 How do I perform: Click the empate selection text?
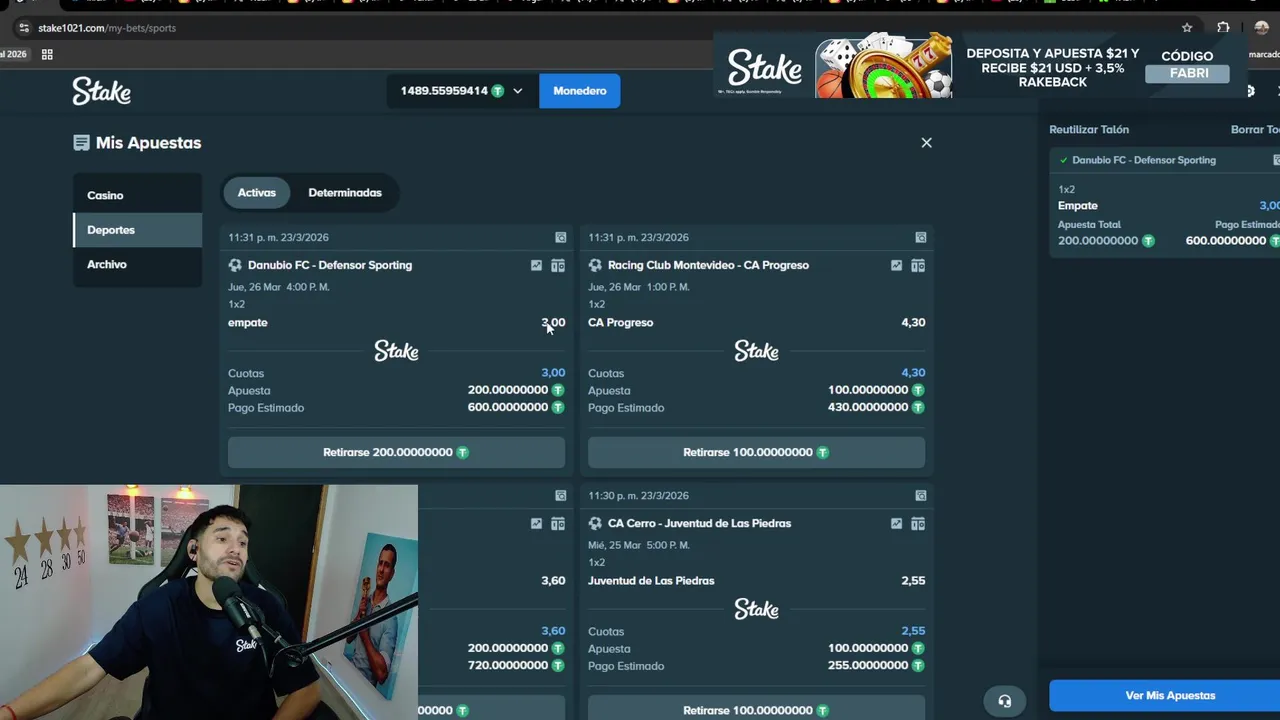tap(248, 323)
